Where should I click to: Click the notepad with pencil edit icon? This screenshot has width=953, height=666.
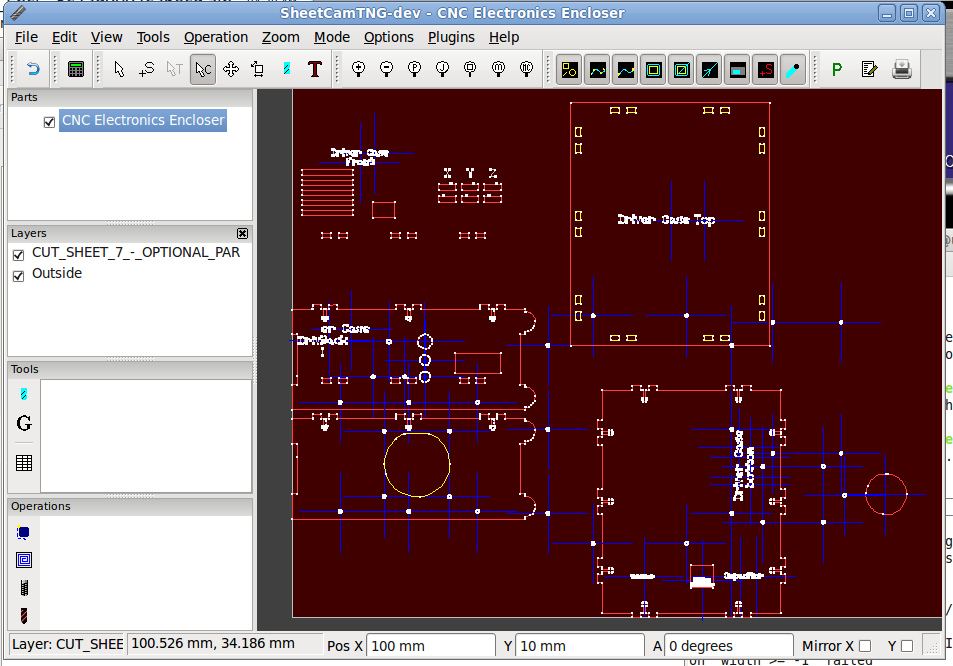[x=869, y=70]
